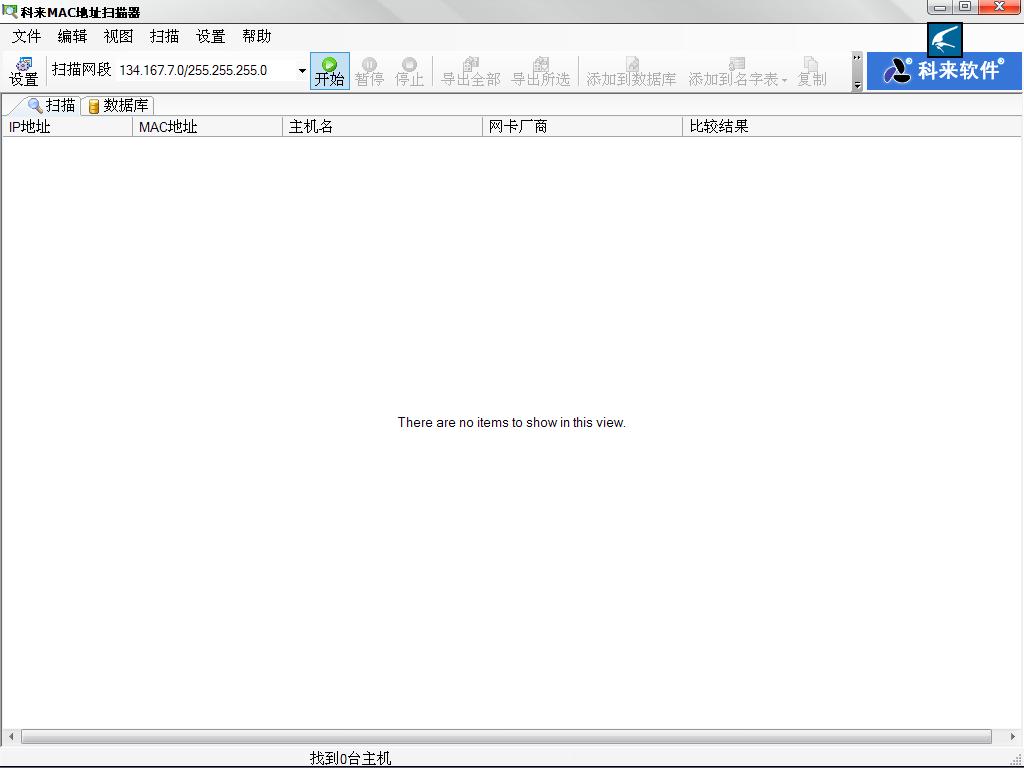The width and height of the screenshot is (1024, 768).
Task: Expand the 扫描网段 subnet dropdown arrow
Action: pos(302,71)
